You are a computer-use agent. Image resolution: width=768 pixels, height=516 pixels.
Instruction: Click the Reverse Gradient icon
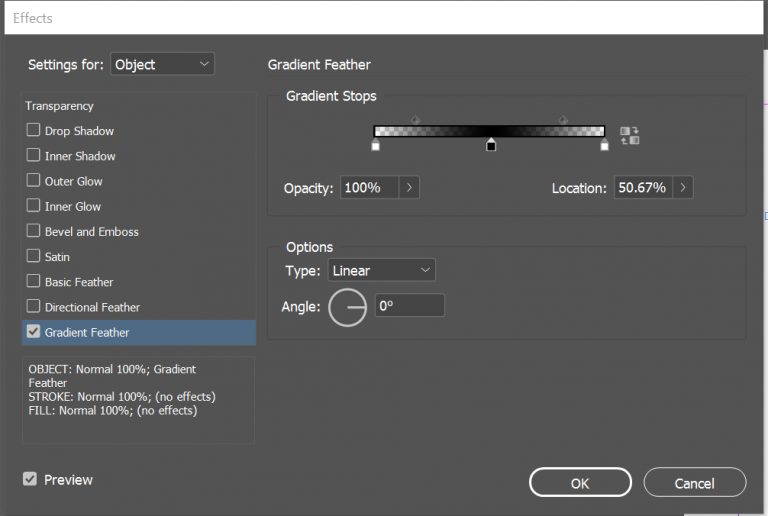coord(629,135)
